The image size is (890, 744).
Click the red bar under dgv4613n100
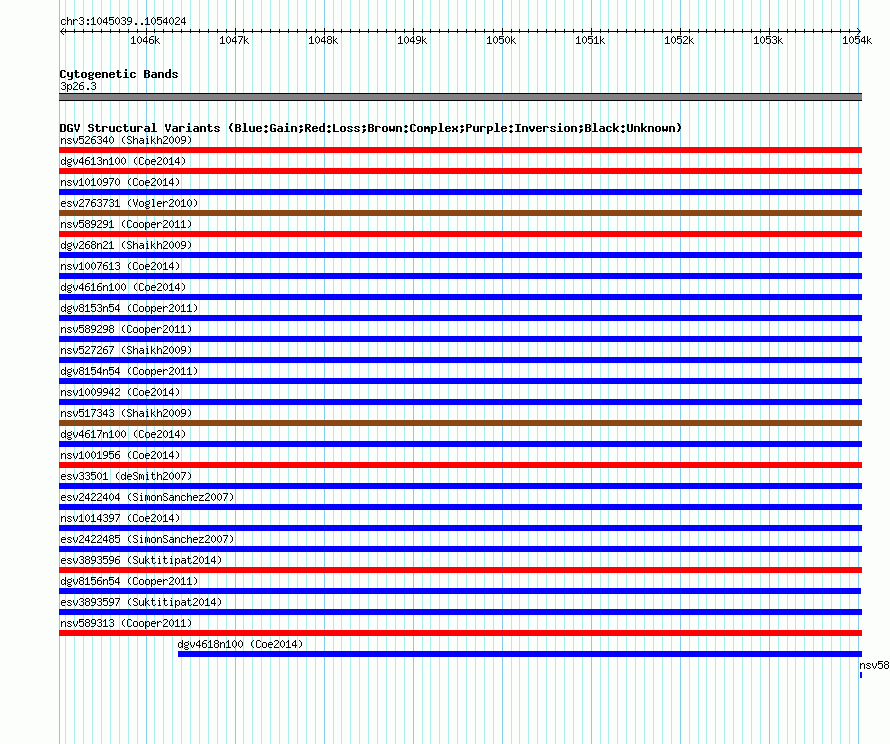click(460, 171)
